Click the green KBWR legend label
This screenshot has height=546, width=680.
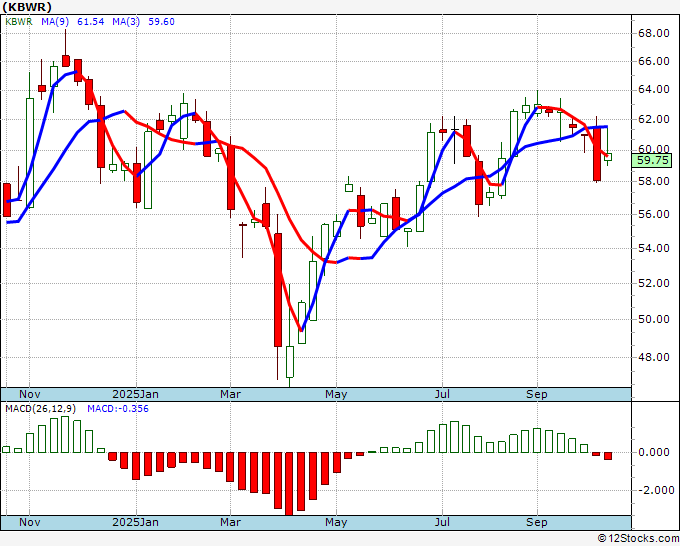[x=19, y=22]
